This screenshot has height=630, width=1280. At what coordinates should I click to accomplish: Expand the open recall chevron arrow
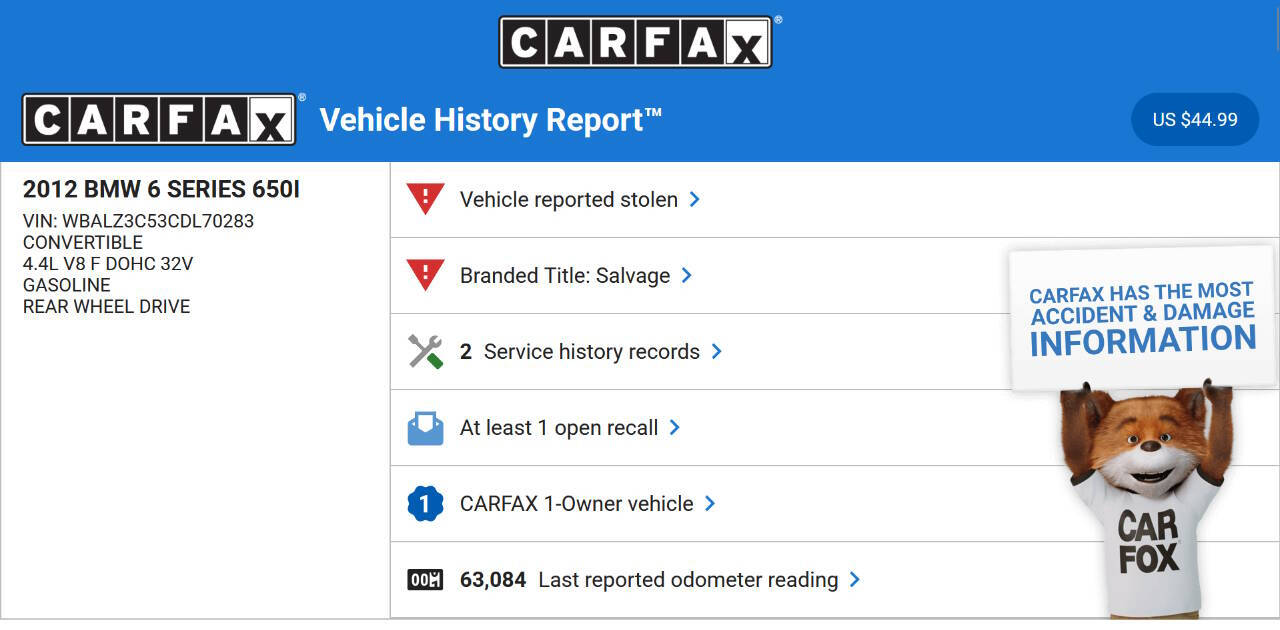[x=675, y=427]
